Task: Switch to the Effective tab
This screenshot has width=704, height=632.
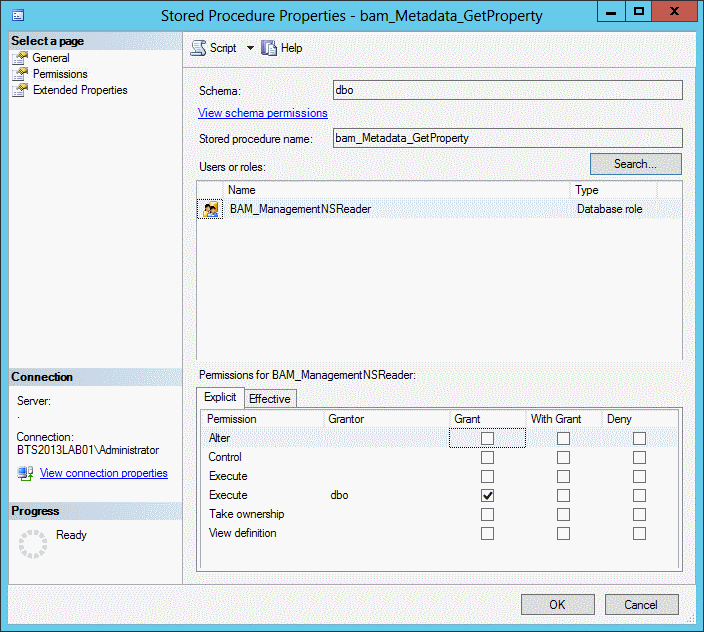Action: (x=269, y=399)
